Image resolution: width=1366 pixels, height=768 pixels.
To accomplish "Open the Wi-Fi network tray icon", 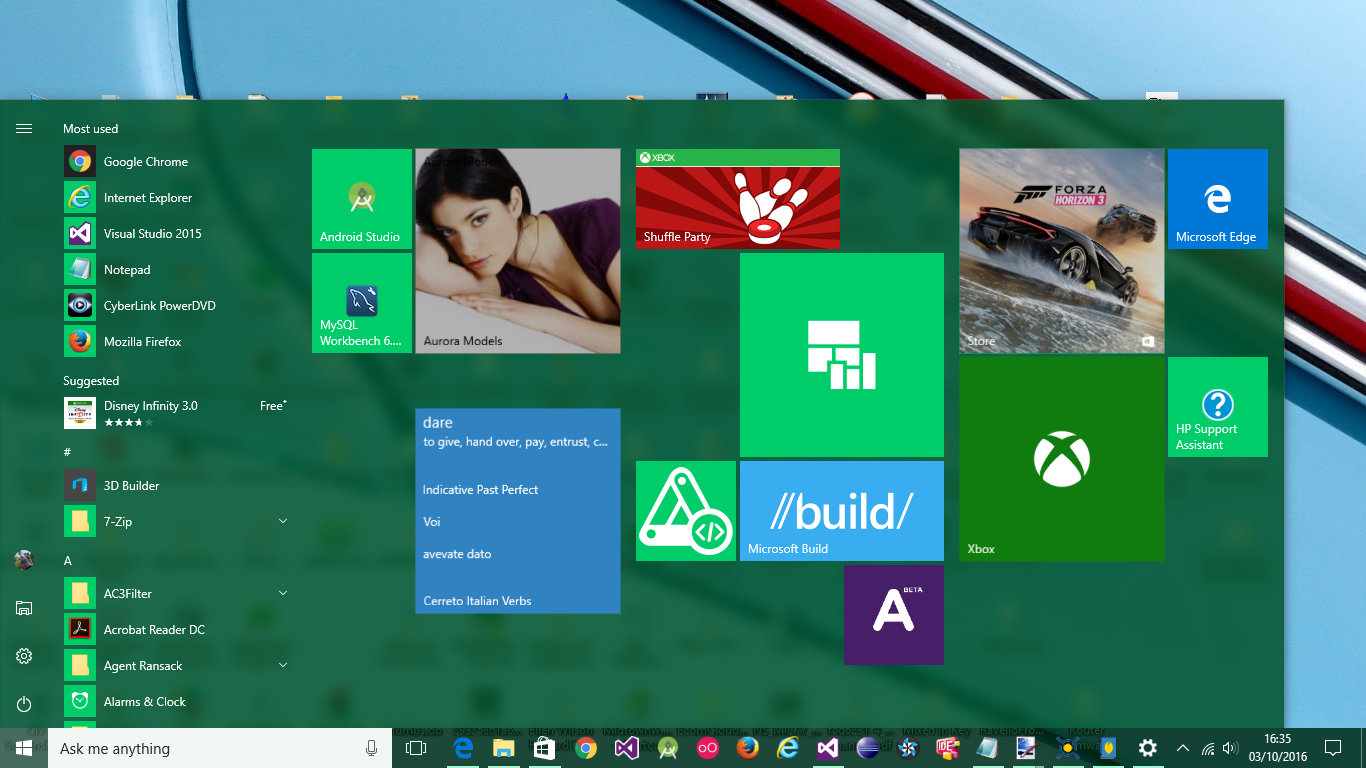I will click(x=1208, y=748).
